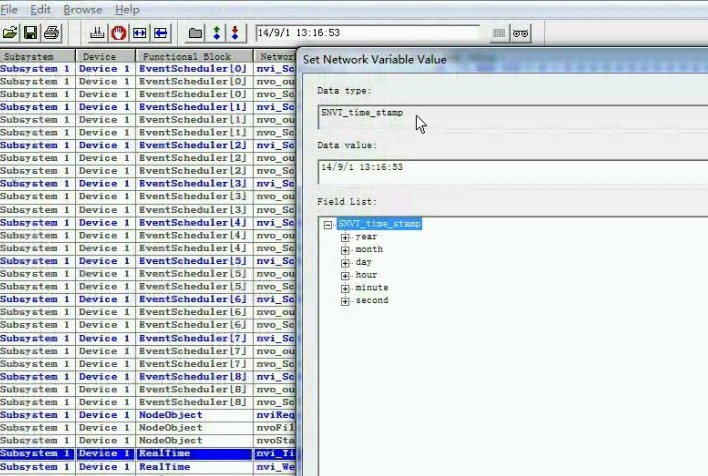This screenshot has height=476, width=708.
Task: Select the hour tree item
Action: coord(366,275)
